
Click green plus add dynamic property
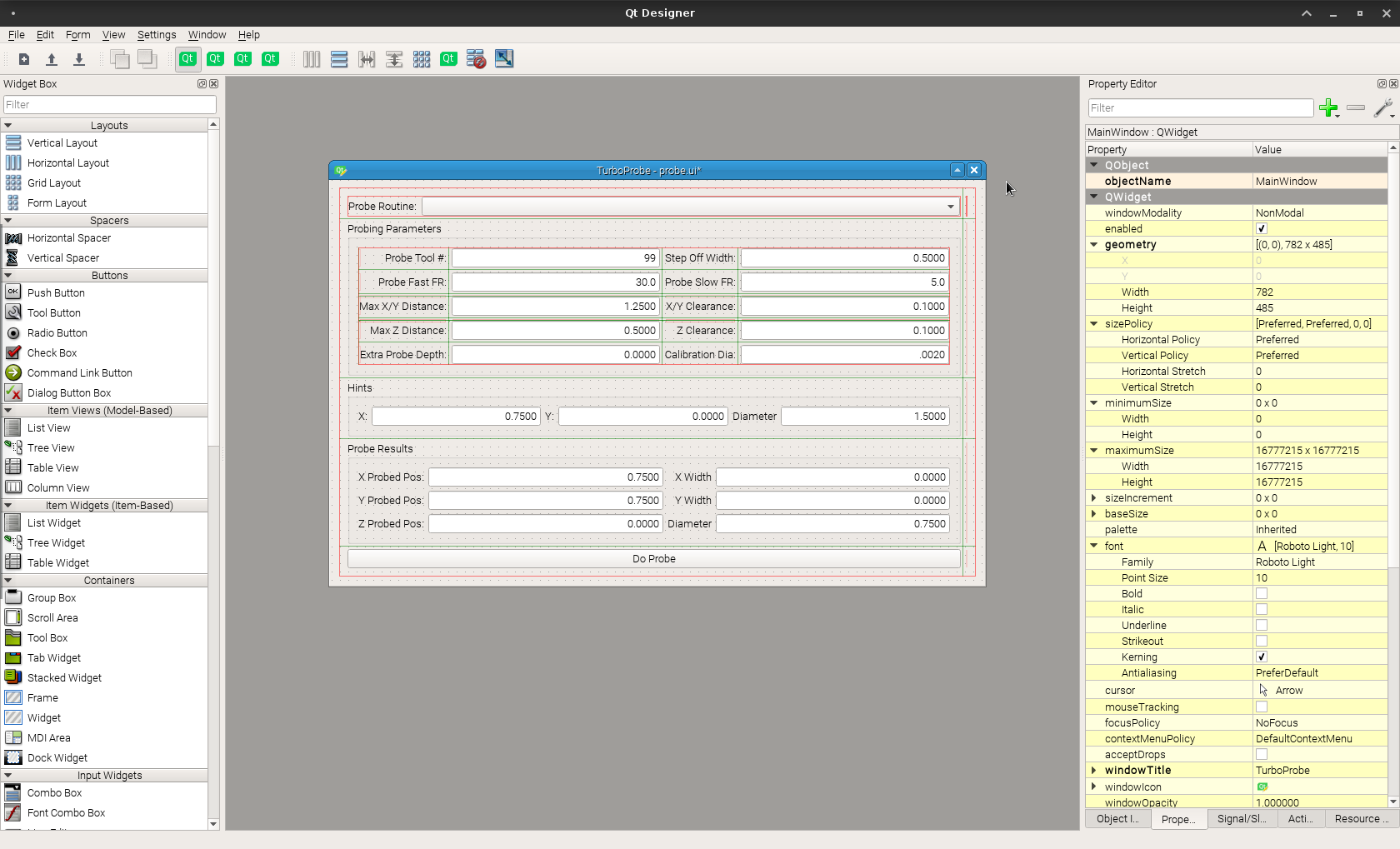click(x=1329, y=108)
